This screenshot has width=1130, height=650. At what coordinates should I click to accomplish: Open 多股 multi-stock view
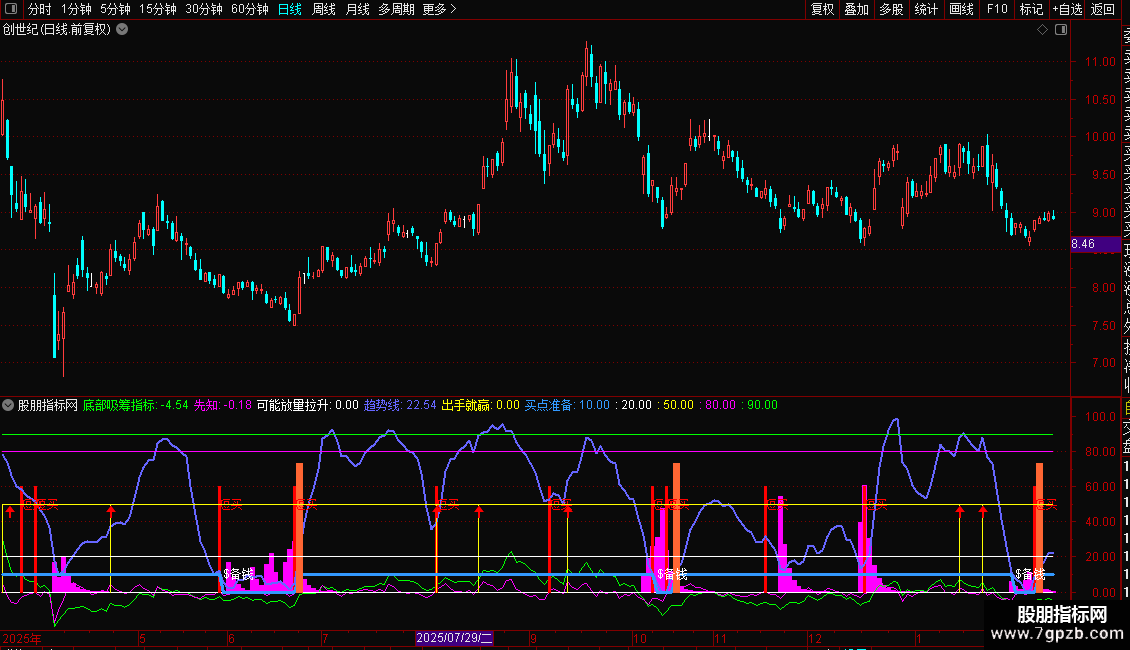(x=891, y=9)
